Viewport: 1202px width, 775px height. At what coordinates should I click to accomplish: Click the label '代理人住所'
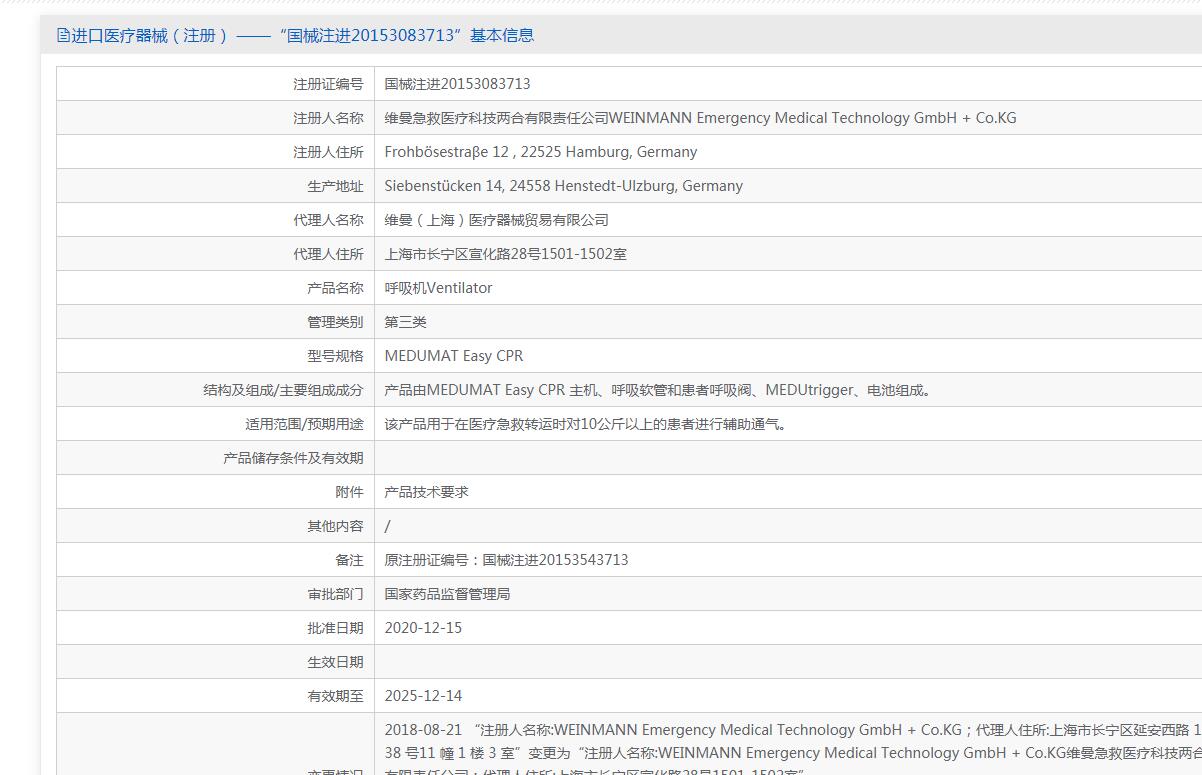coord(328,254)
